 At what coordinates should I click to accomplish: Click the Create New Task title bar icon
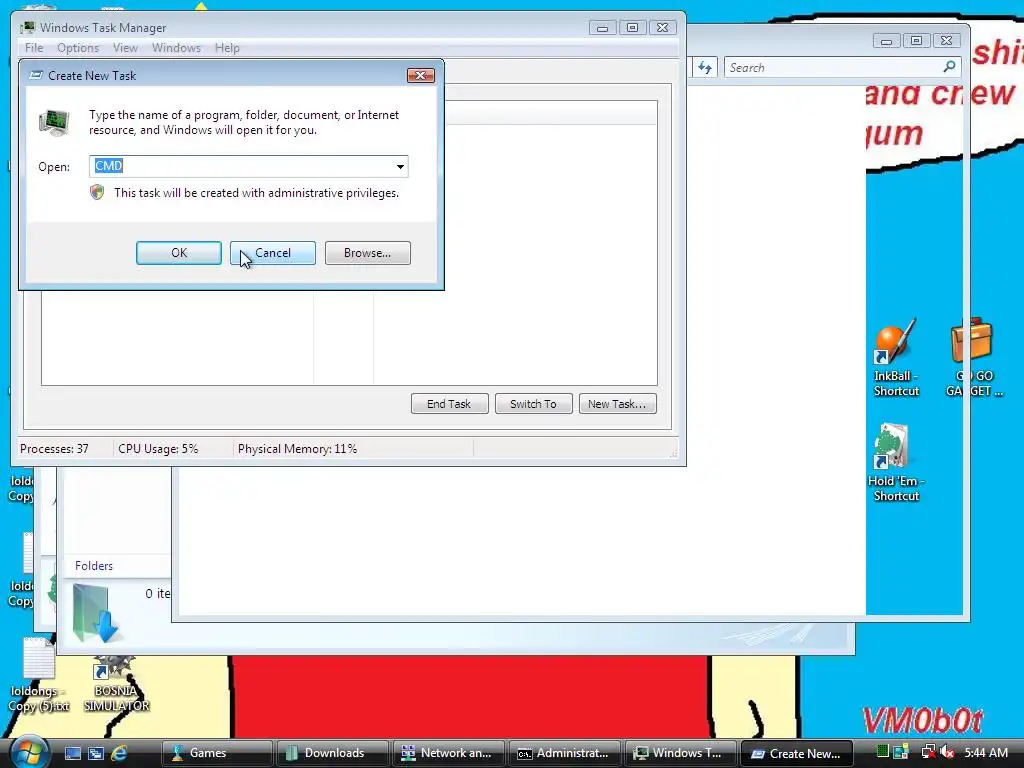coord(37,75)
